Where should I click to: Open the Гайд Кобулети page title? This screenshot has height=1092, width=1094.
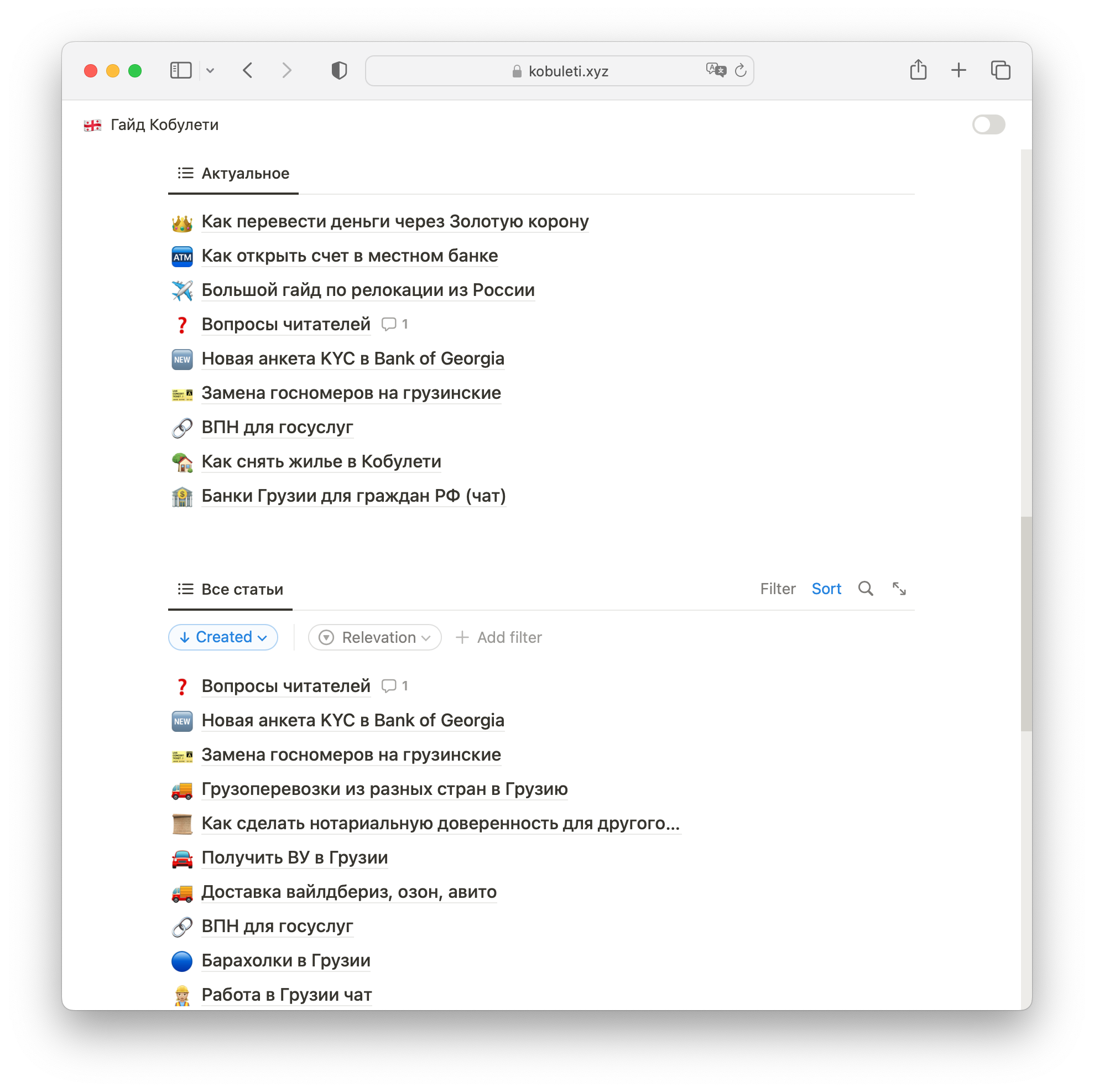coord(164,124)
